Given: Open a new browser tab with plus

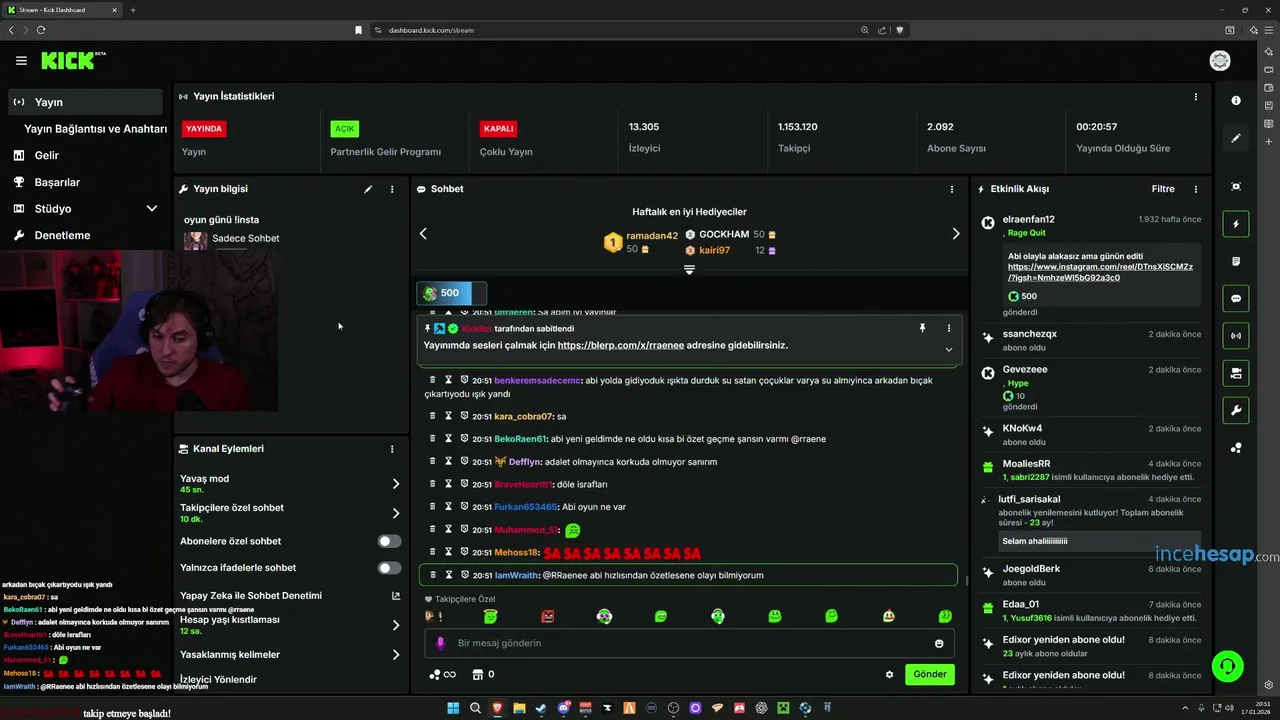Looking at the screenshot, I should click(x=133, y=10).
